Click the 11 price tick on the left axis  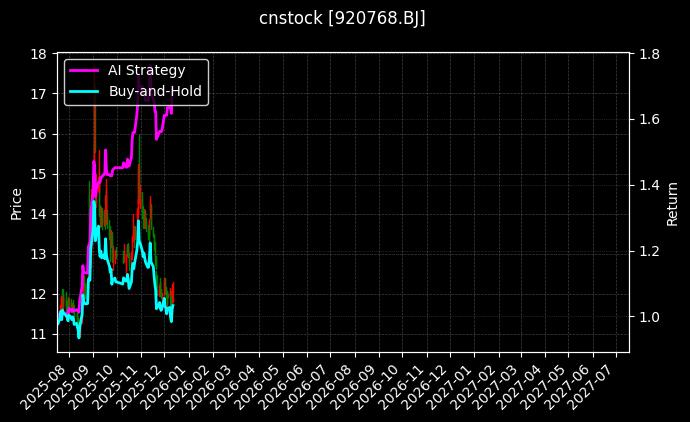pos(38,334)
